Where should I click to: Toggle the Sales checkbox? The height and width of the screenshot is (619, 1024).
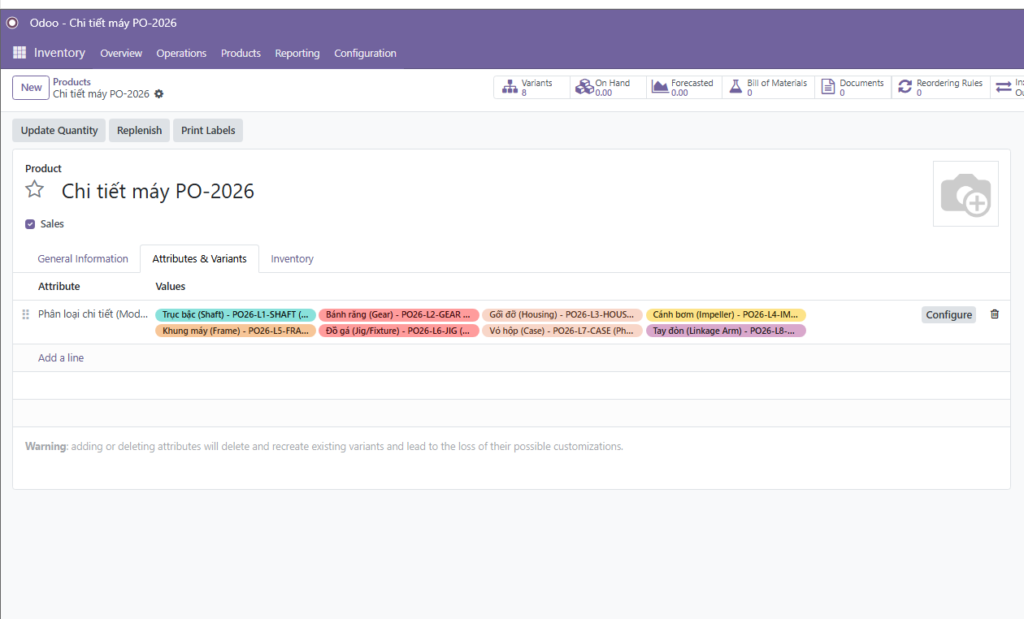point(30,224)
